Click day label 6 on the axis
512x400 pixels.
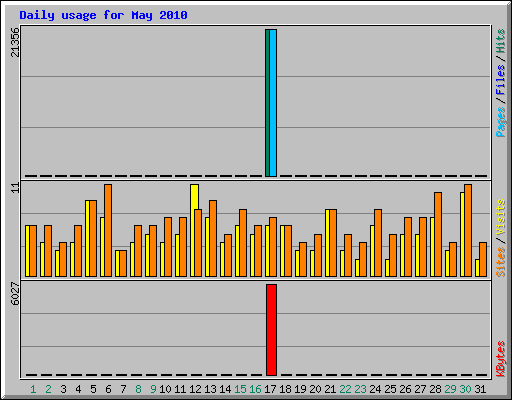coord(108,389)
